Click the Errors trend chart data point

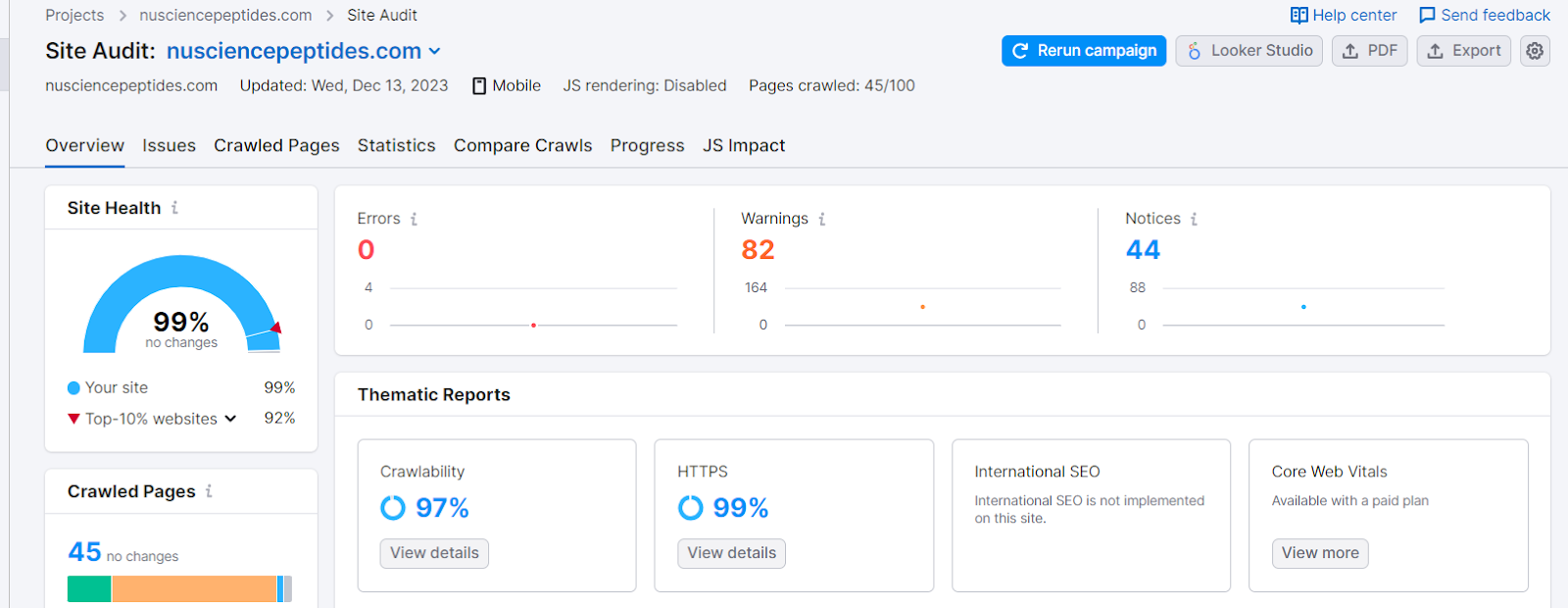pyautogui.click(x=533, y=325)
